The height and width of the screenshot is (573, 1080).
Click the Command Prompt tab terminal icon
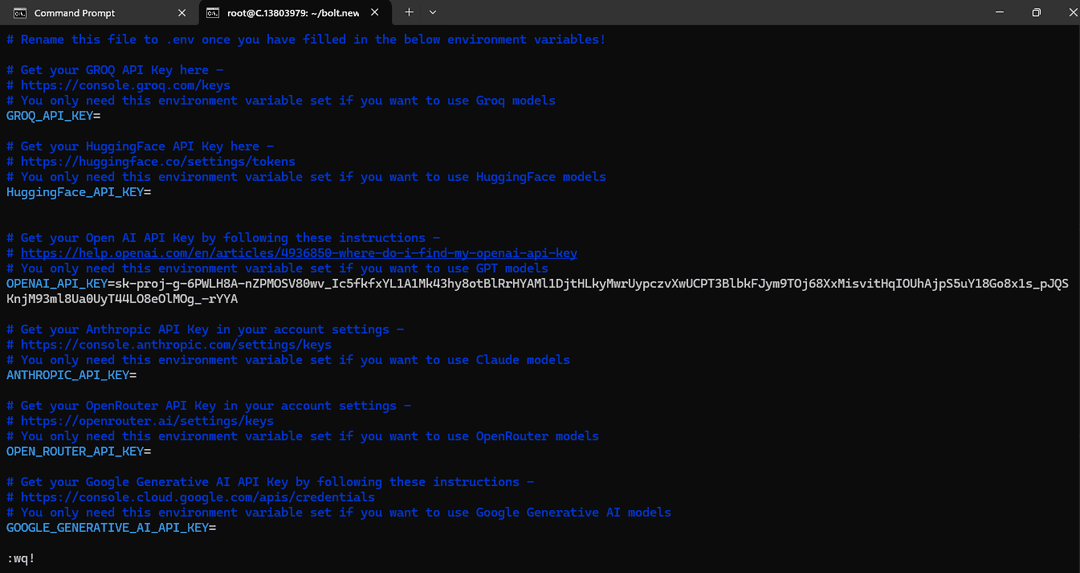point(20,13)
